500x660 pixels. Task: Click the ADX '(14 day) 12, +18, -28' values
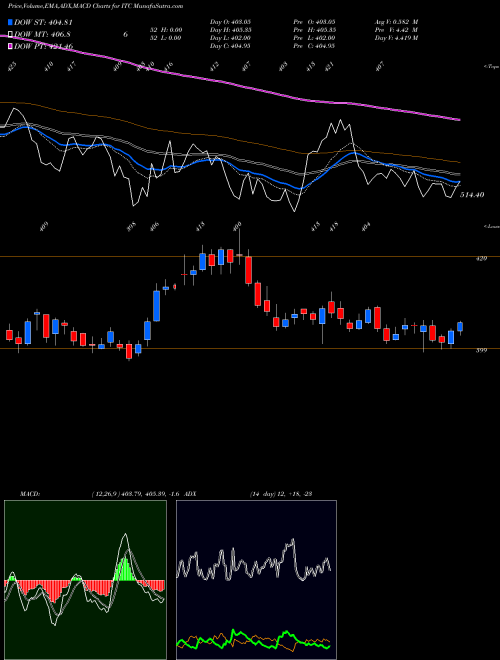click(281, 494)
